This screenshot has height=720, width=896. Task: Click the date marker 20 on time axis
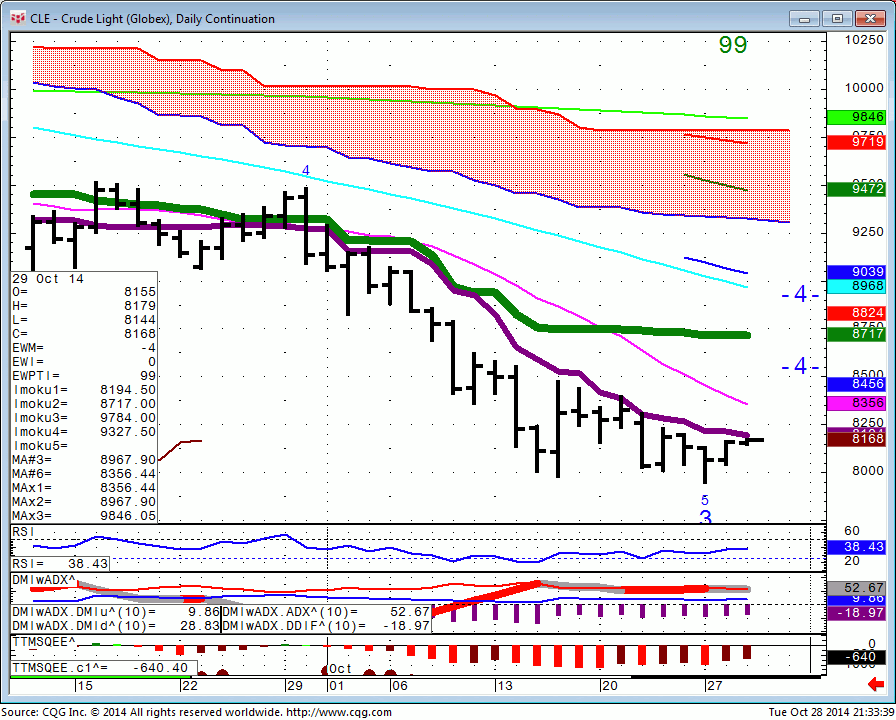click(x=610, y=686)
